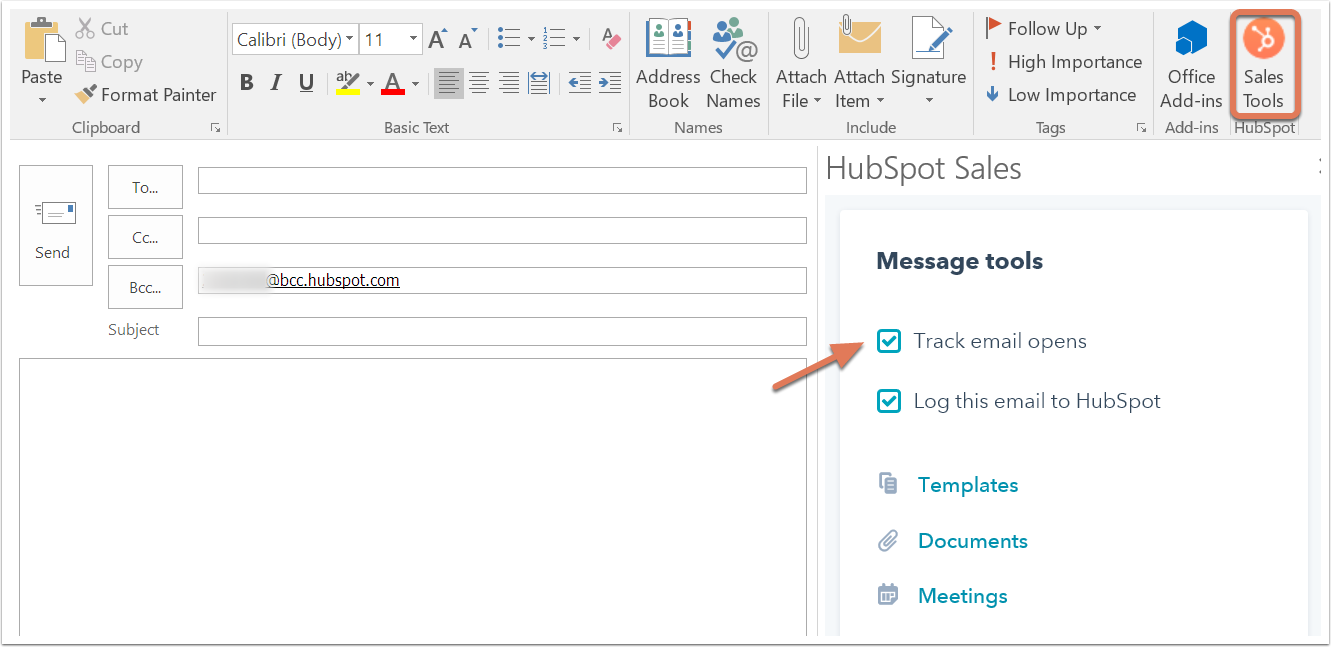The width and height of the screenshot is (1331, 647).
Task: Disable Track email opens
Action: click(888, 341)
